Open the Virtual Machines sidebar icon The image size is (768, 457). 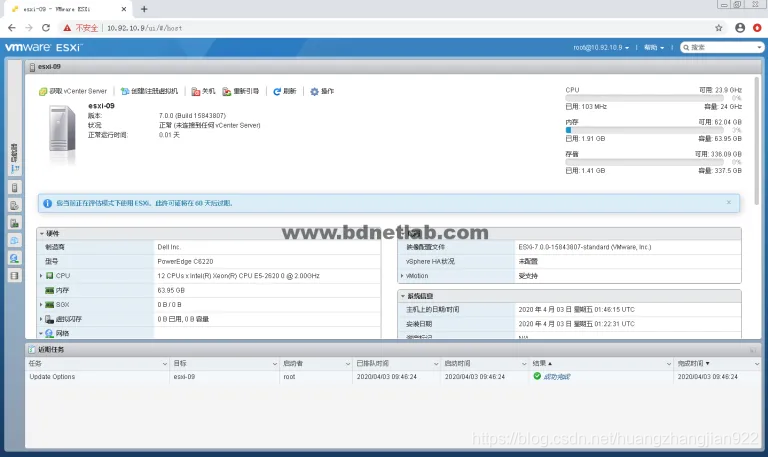pyautogui.click(x=14, y=241)
